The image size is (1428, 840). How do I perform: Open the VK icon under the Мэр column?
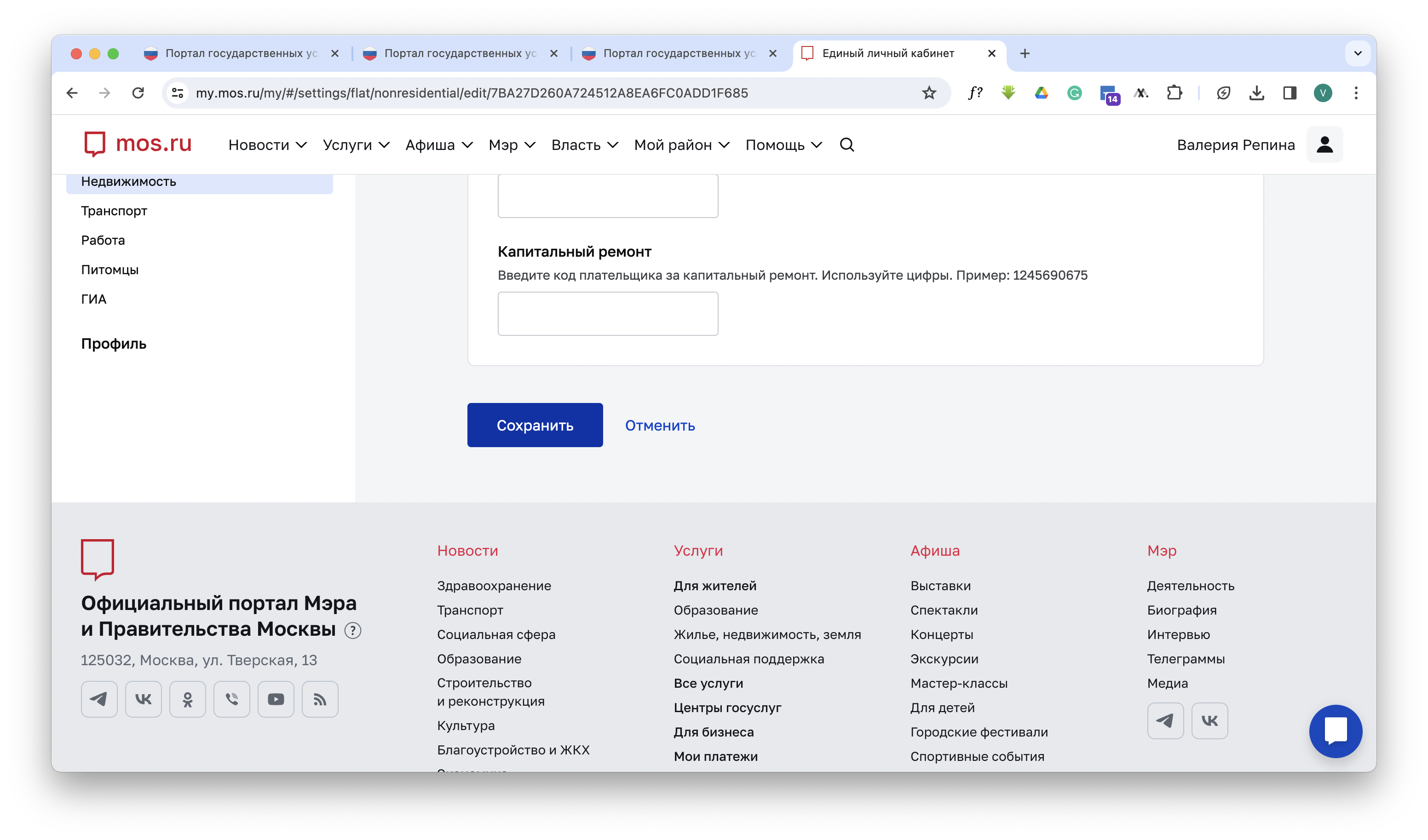point(1209,720)
